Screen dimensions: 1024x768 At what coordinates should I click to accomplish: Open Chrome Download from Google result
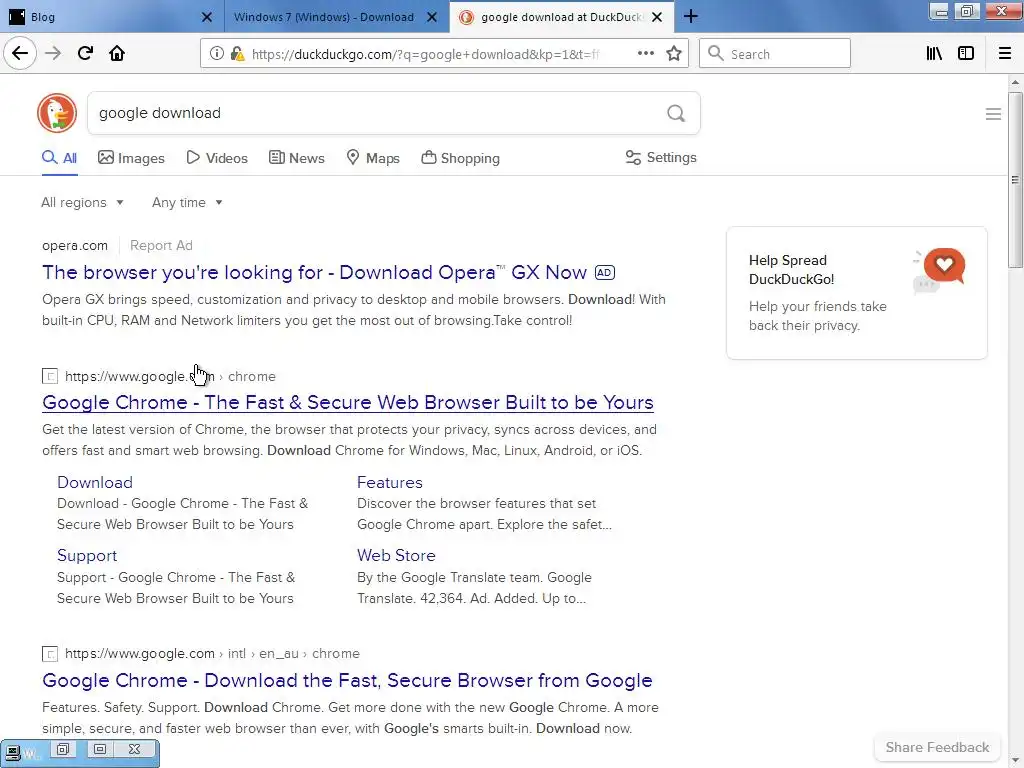pyautogui.click(x=347, y=680)
